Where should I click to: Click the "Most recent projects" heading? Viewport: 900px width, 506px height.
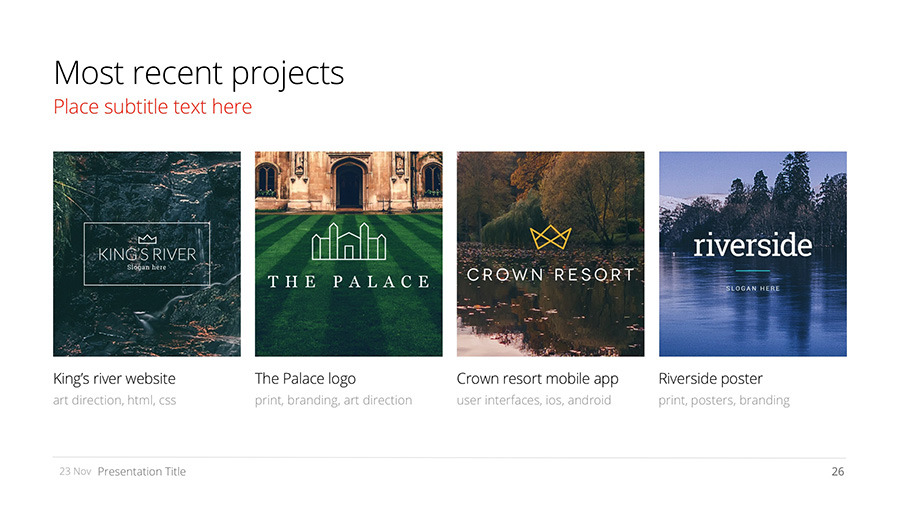[x=198, y=73]
